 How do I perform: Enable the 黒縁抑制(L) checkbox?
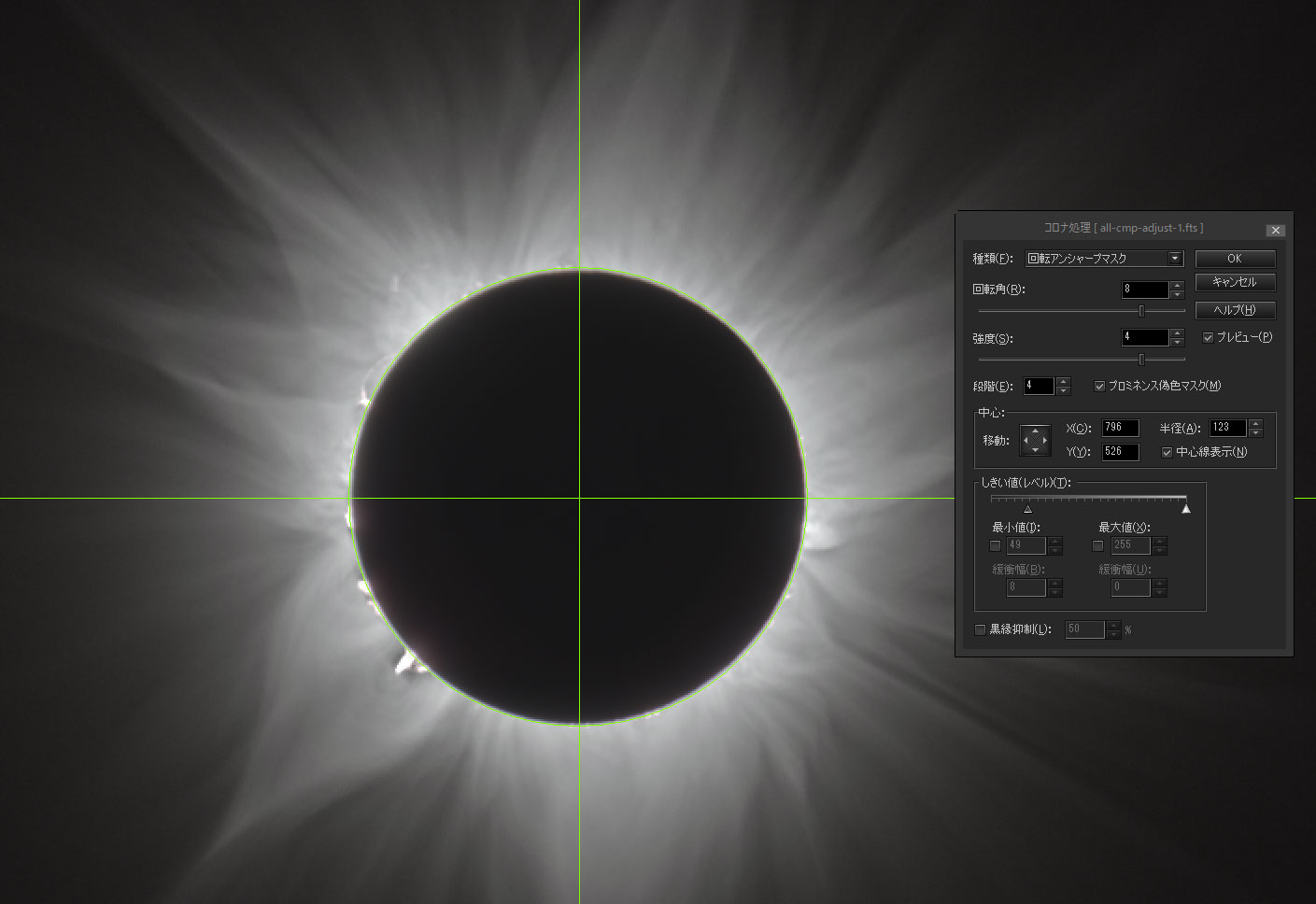tap(980, 629)
